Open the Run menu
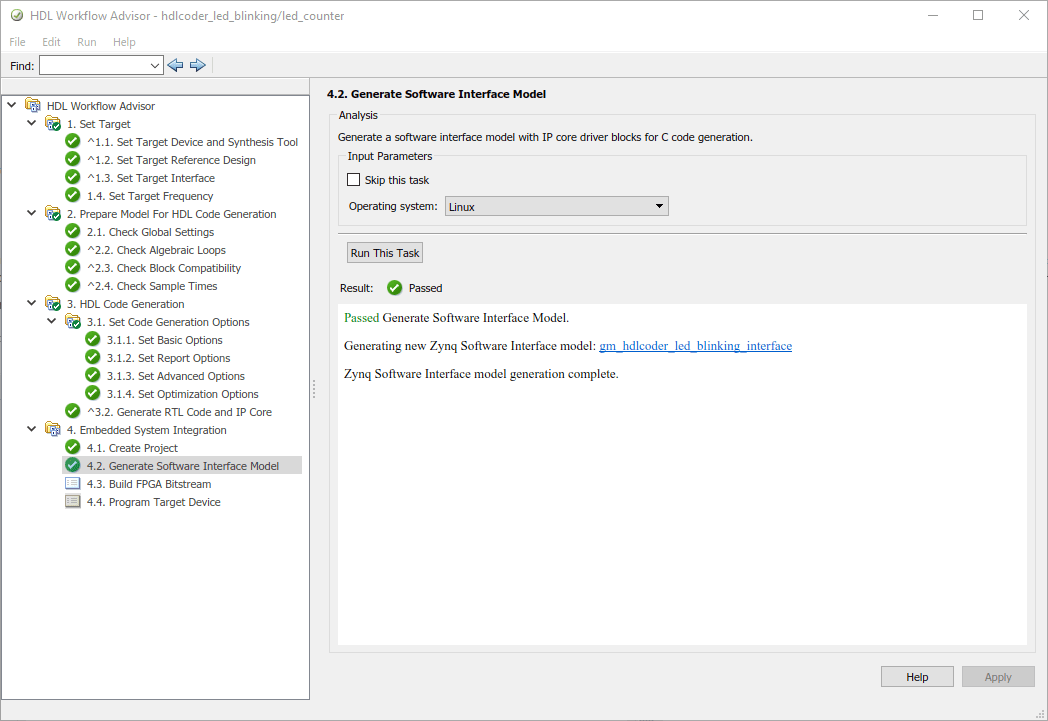This screenshot has height=721, width=1048. 87,42
